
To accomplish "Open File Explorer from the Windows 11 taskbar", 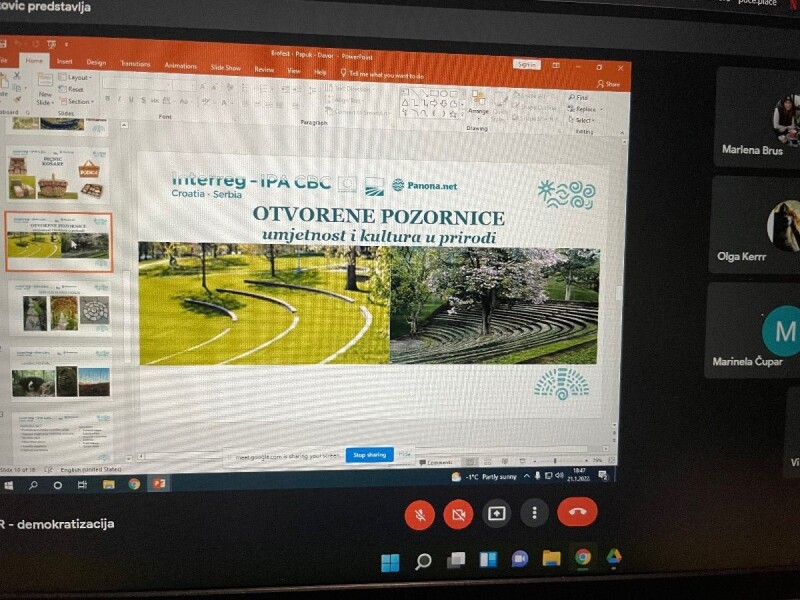I will (x=550, y=558).
